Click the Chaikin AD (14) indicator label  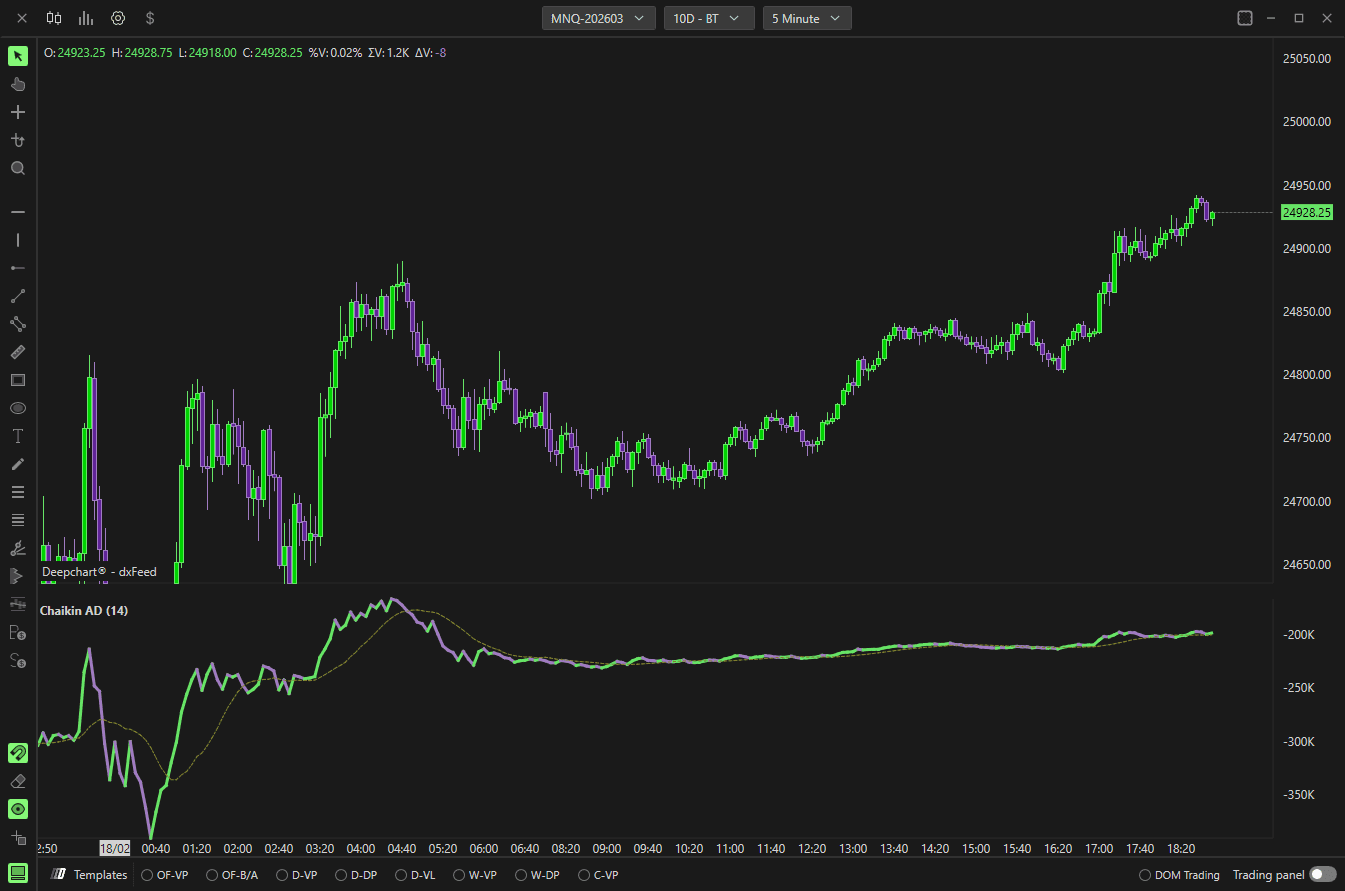[84, 610]
